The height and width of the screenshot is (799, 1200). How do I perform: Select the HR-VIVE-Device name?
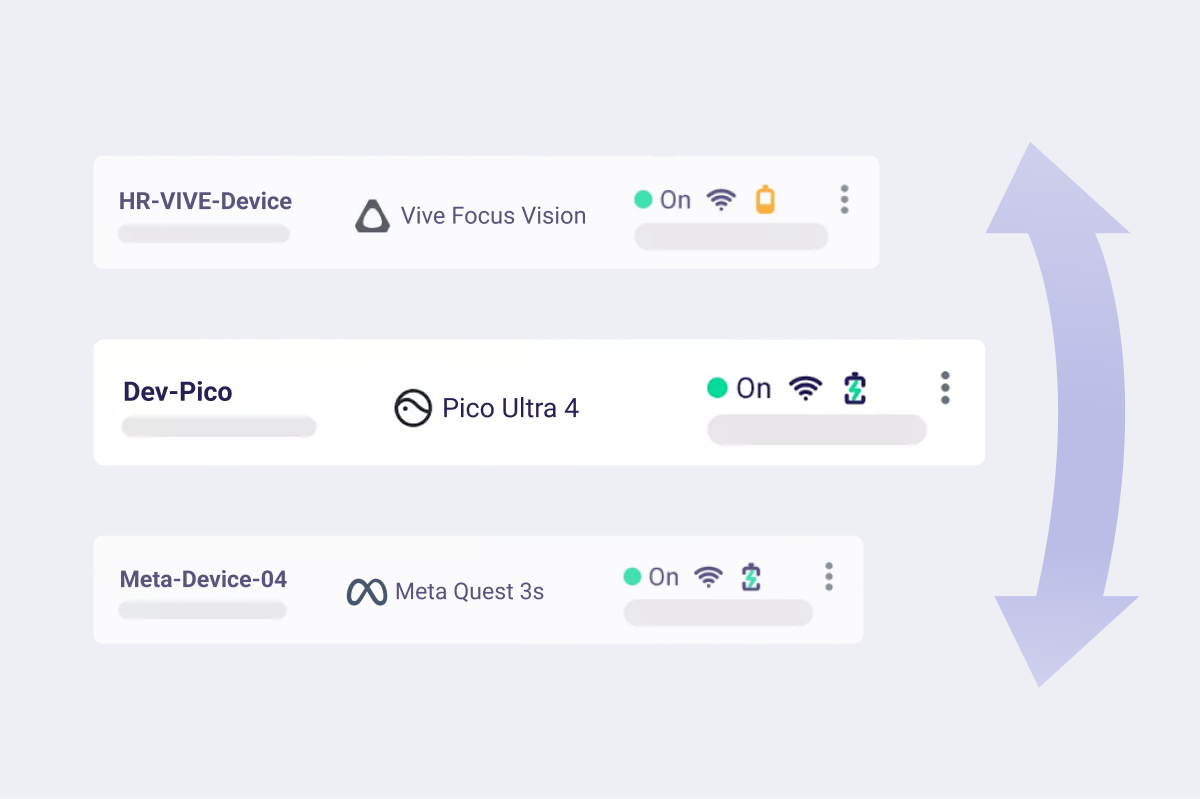pos(205,201)
